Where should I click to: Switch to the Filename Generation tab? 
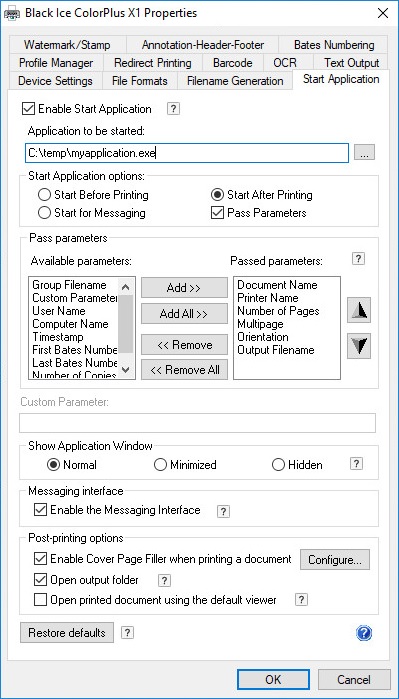[235, 81]
